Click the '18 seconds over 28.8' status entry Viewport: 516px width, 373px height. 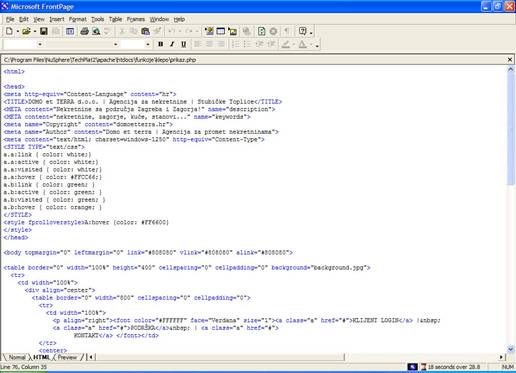pyautogui.click(x=454, y=367)
